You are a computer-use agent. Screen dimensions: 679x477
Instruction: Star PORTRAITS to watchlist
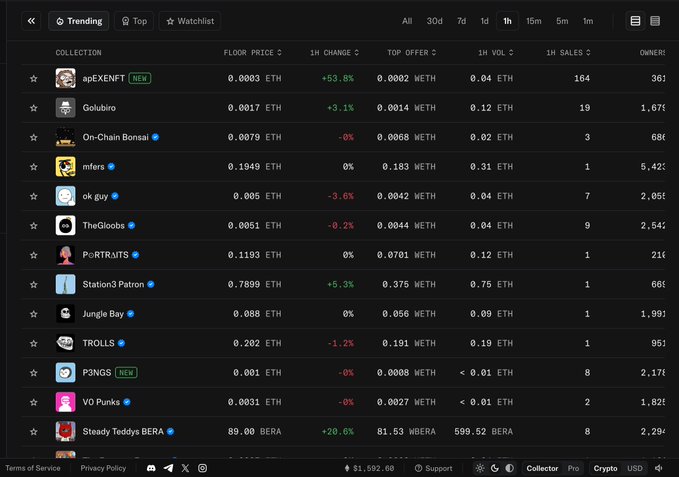[x=33, y=255]
